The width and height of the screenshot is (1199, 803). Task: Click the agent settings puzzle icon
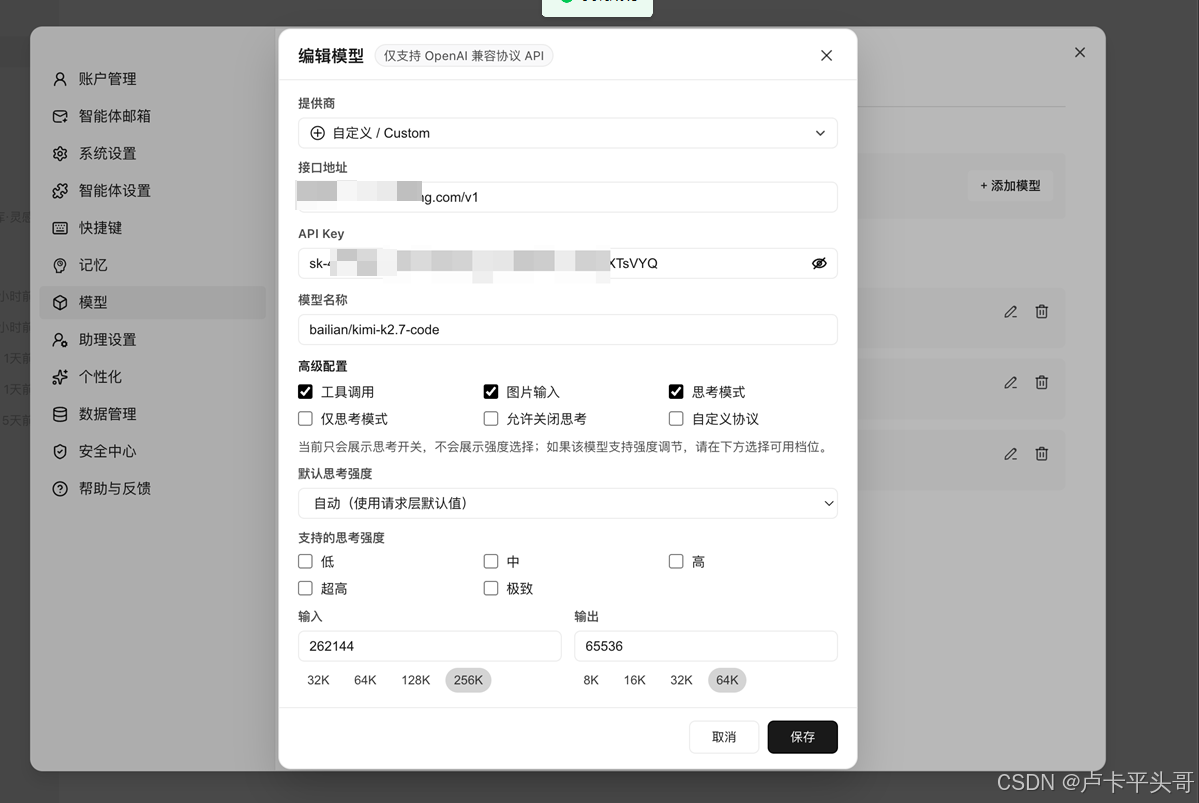60,191
